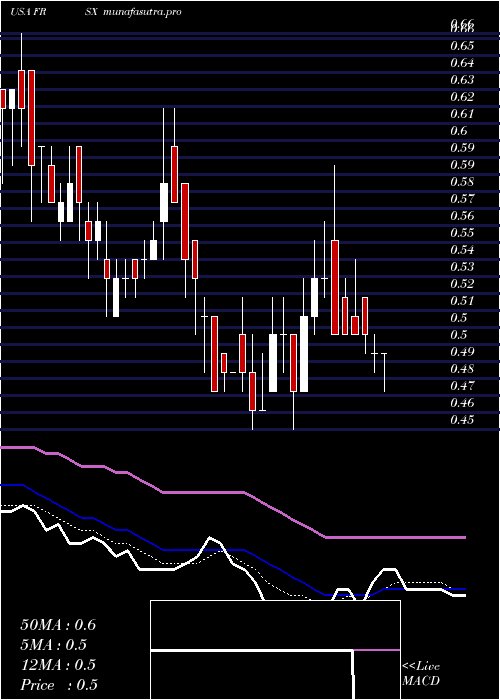The width and height of the screenshot is (500, 700).
Task: Select the 0.55 price axis label
Action: click(x=461, y=233)
